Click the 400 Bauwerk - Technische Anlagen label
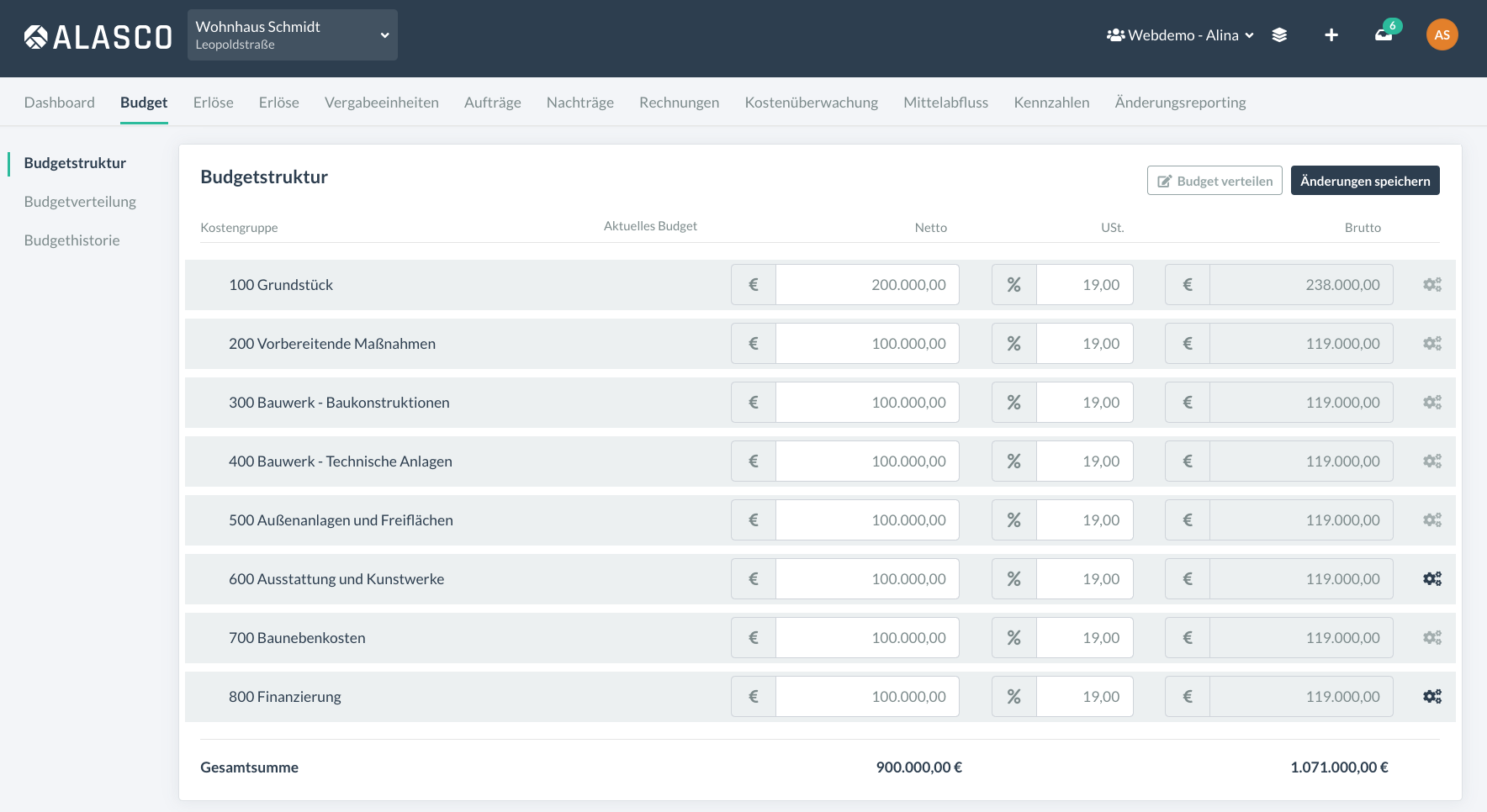Image resolution: width=1487 pixels, height=812 pixels. pyautogui.click(x=341, y=461)
